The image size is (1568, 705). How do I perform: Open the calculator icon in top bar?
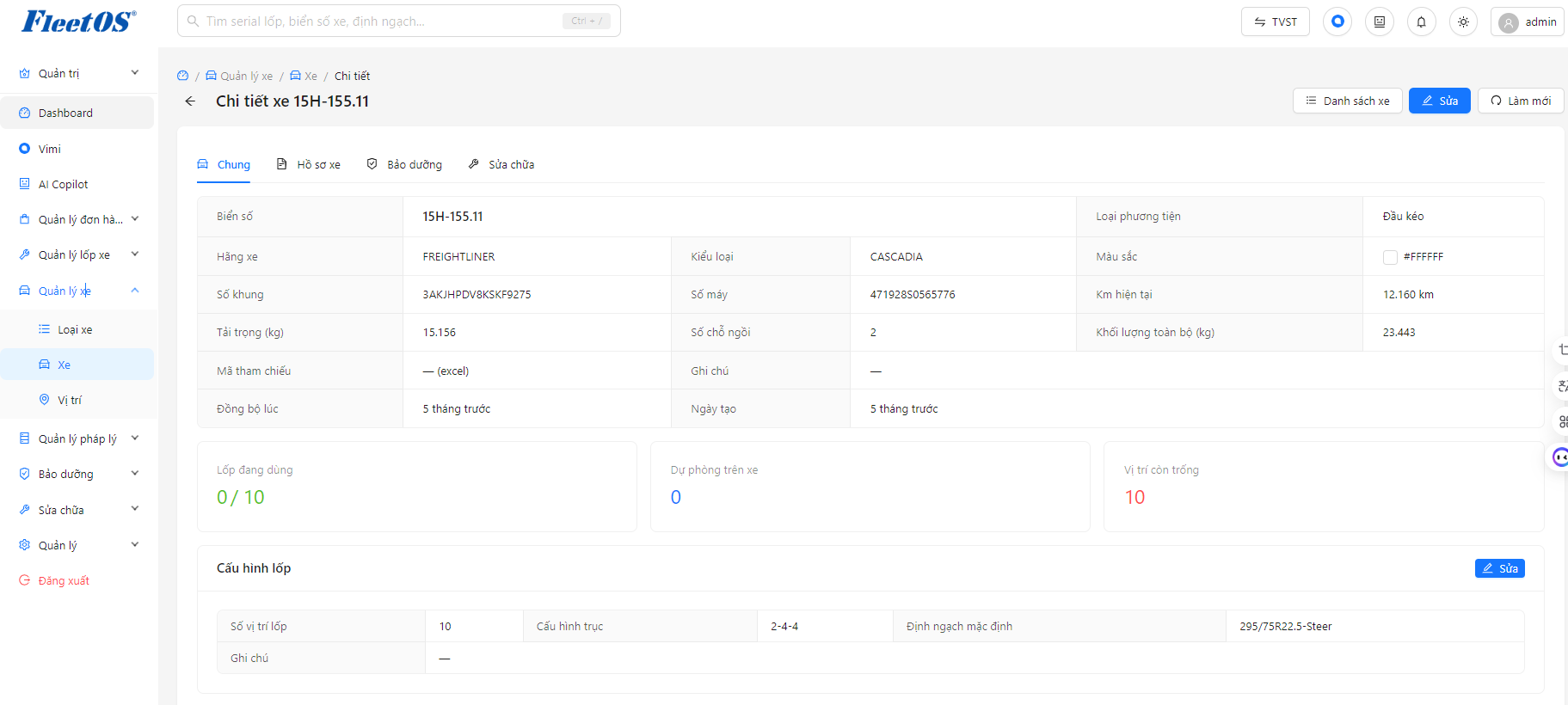tap(1380, 21)
